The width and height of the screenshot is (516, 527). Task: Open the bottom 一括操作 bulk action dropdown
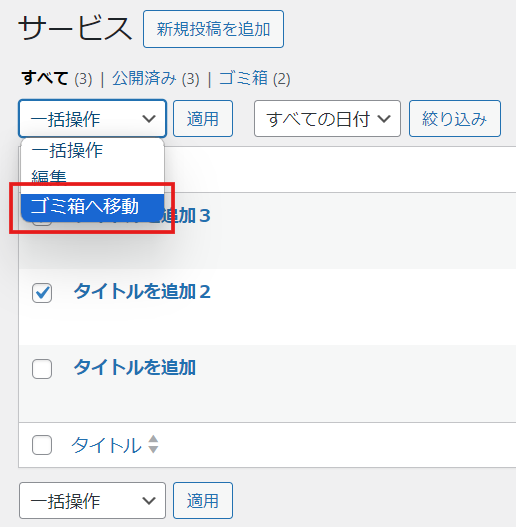click(92, 501)
